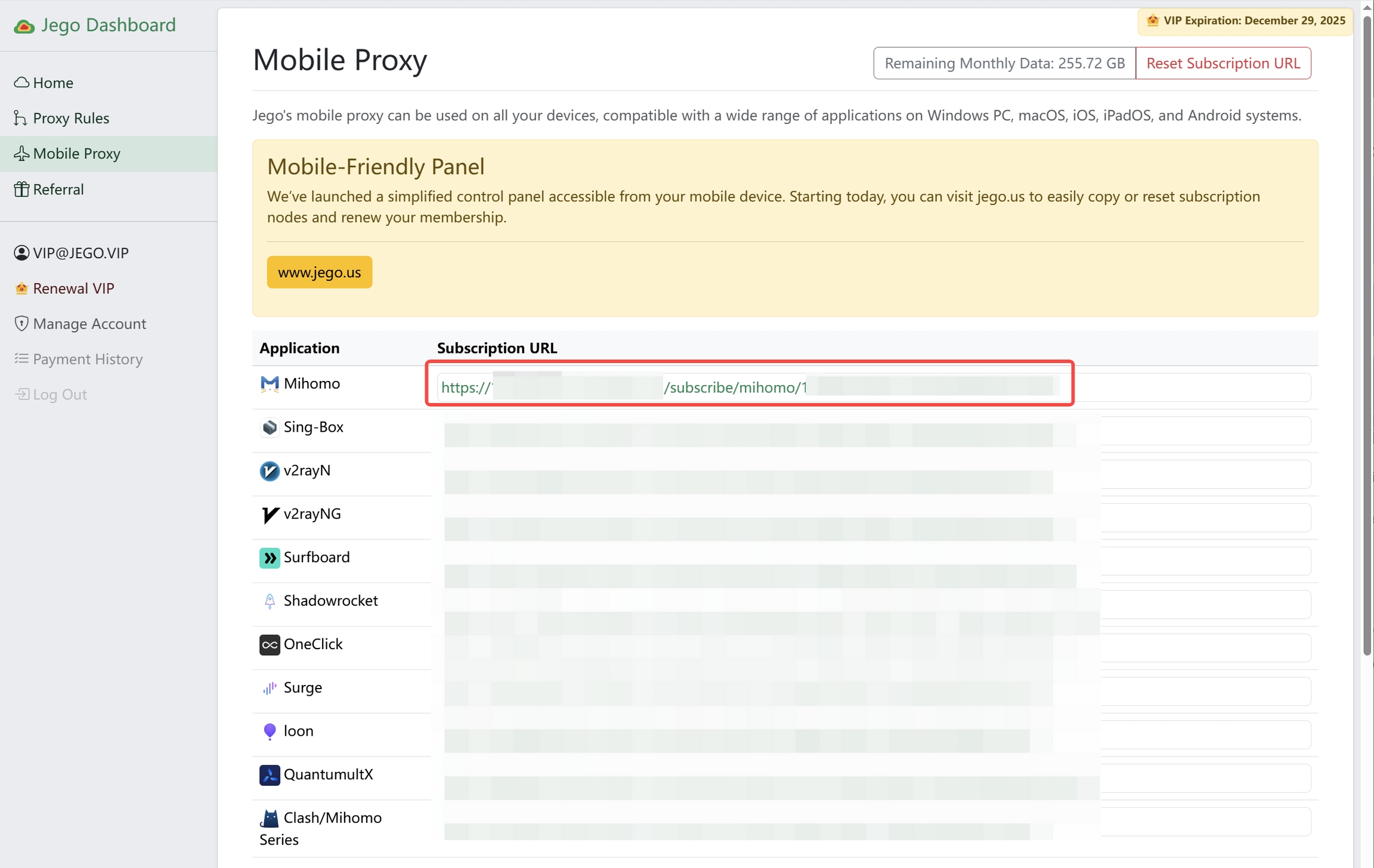Open the Referral page
1374x868 pixels.
click(58, 190)
